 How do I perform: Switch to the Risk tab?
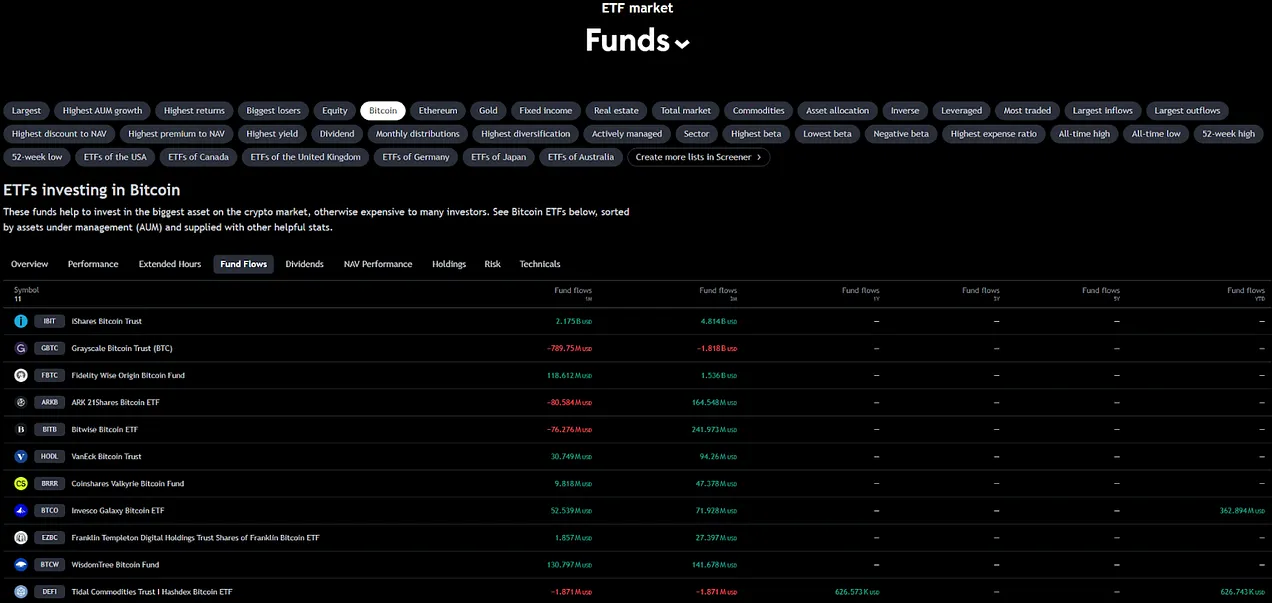coord(493,264)
